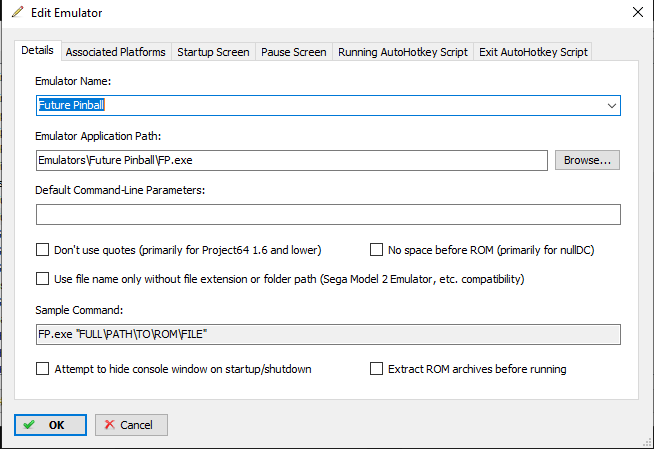The height and width of the screenshot is (449, 654).
Task: Close the Edit Emulator dialog
Action: 638,12
